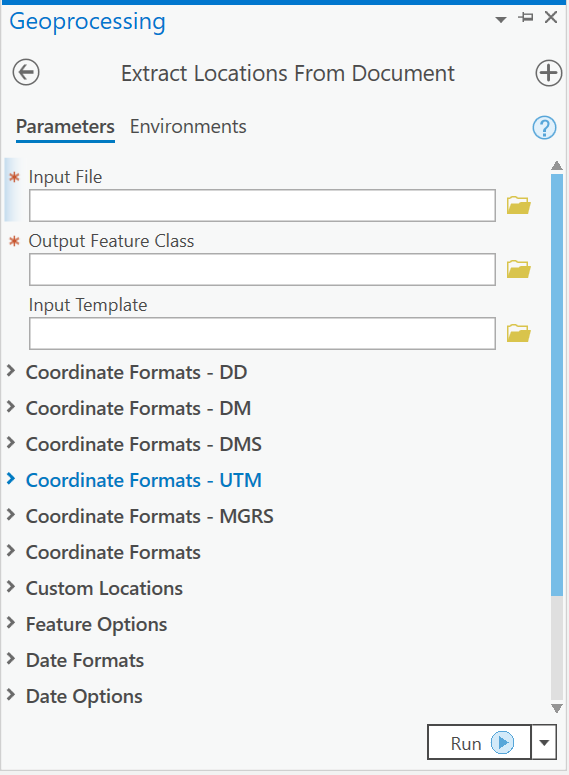This screenshot has height=775, width=569.
Task: Browse folder for Input Template
Action: coord(519,333)
